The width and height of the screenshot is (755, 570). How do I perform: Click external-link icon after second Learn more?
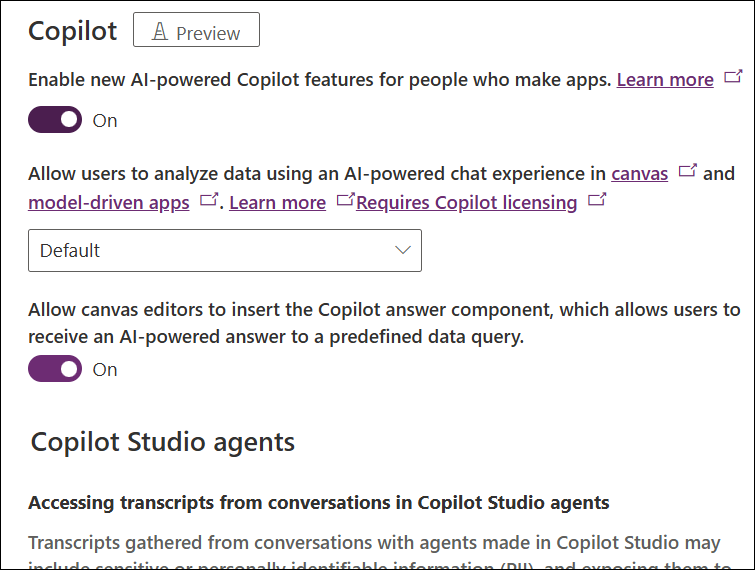tap(345, 200)
